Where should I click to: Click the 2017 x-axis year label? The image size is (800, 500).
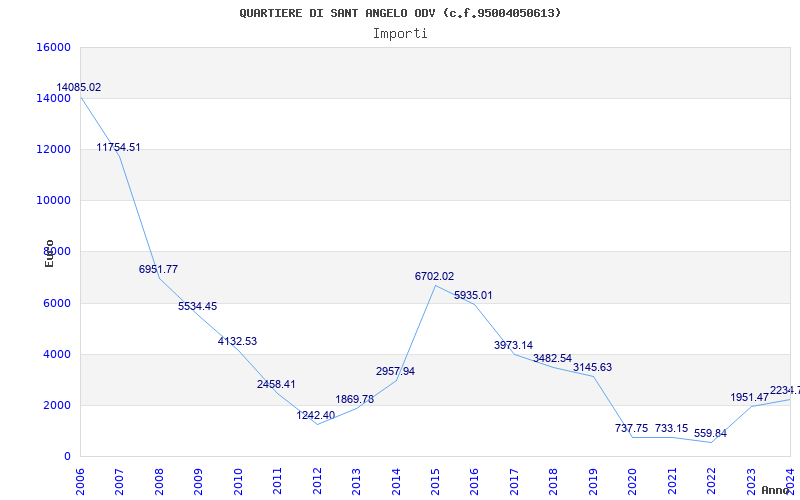(514, 481)
